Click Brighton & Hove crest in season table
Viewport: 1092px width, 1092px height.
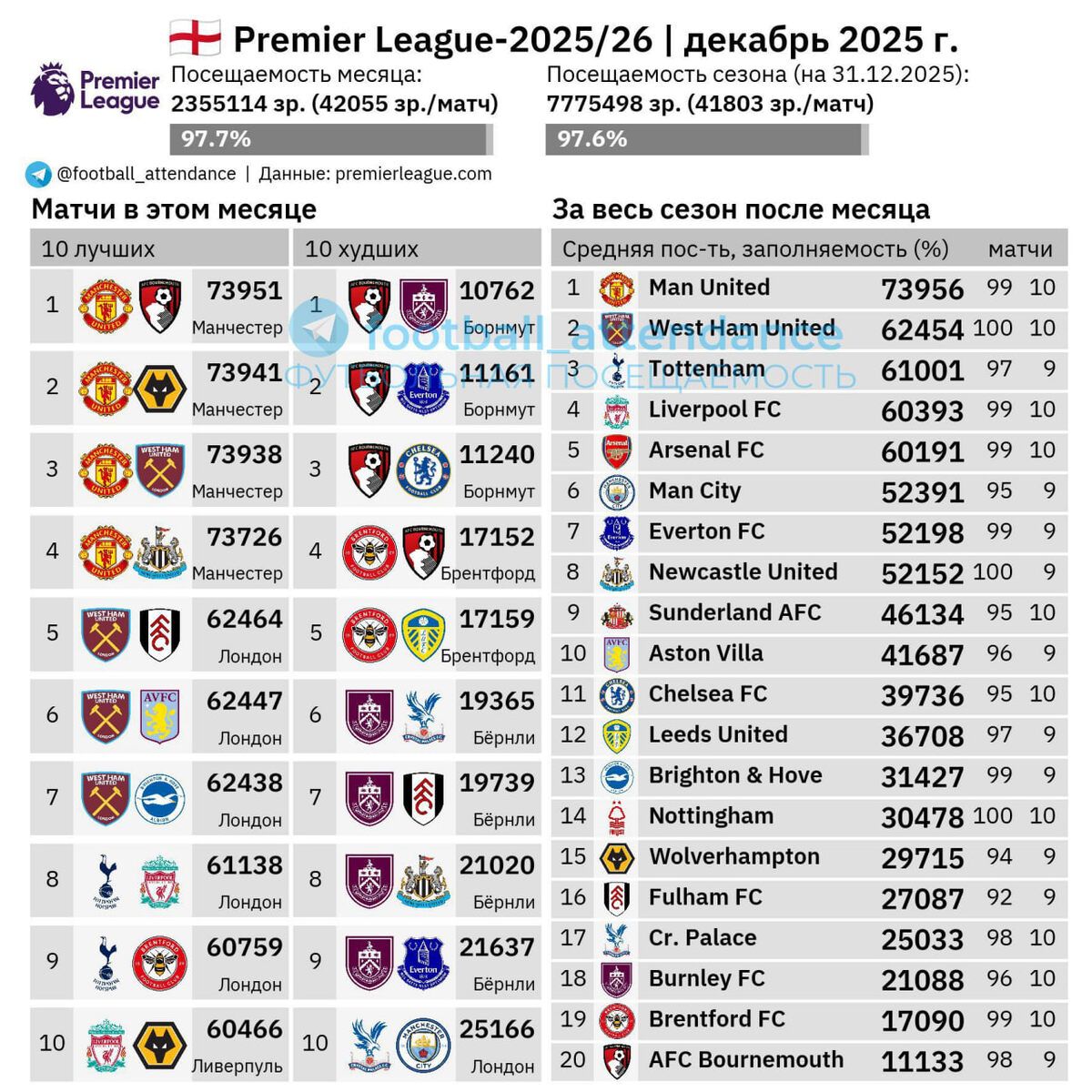click(617, 776)
